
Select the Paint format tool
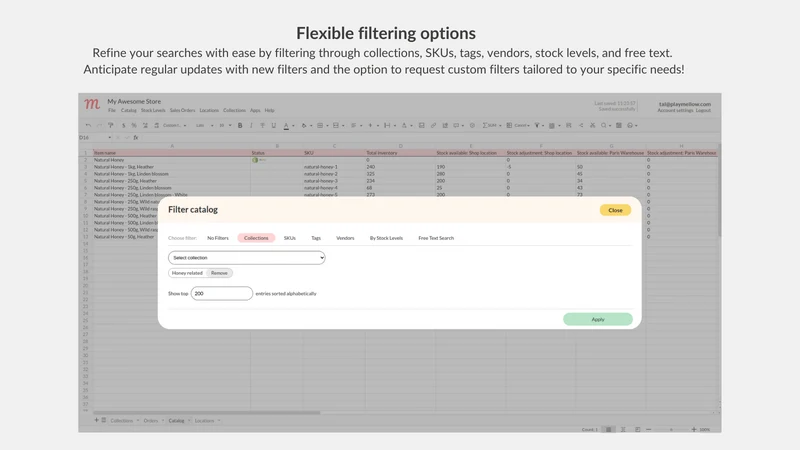click(x=111, y=126)
